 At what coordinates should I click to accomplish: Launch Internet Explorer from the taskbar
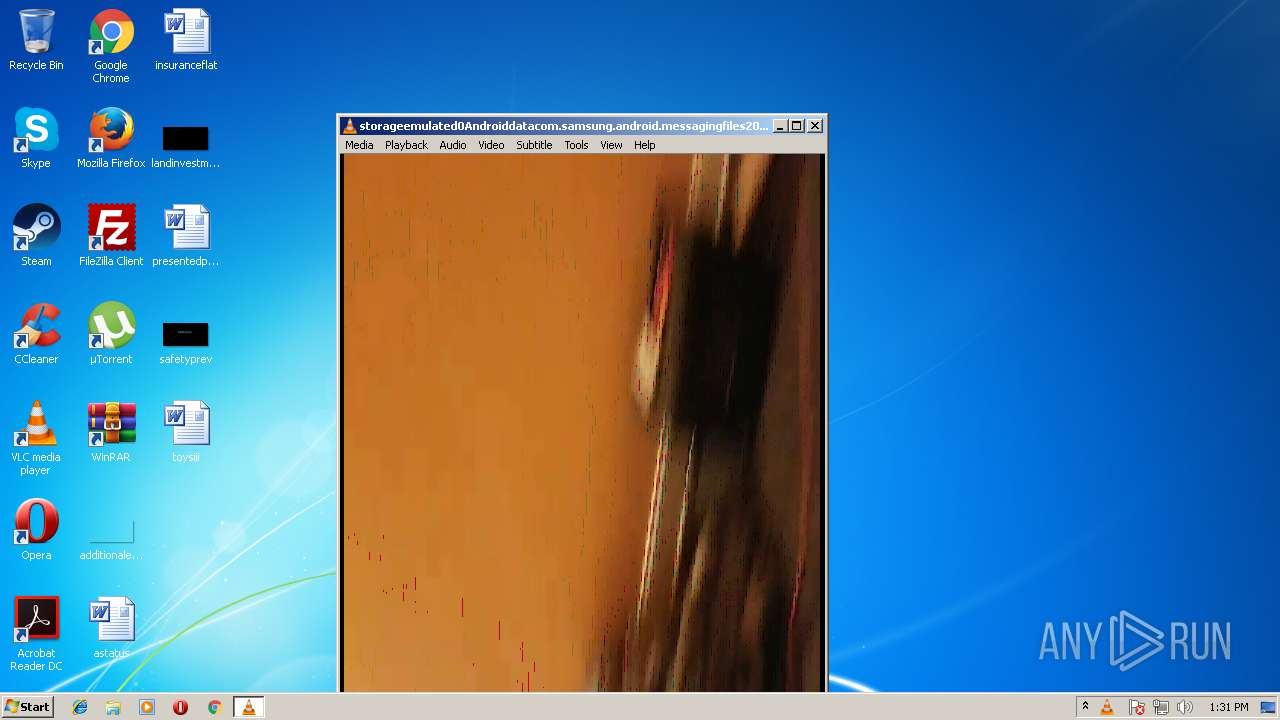(x=80, y=707)
